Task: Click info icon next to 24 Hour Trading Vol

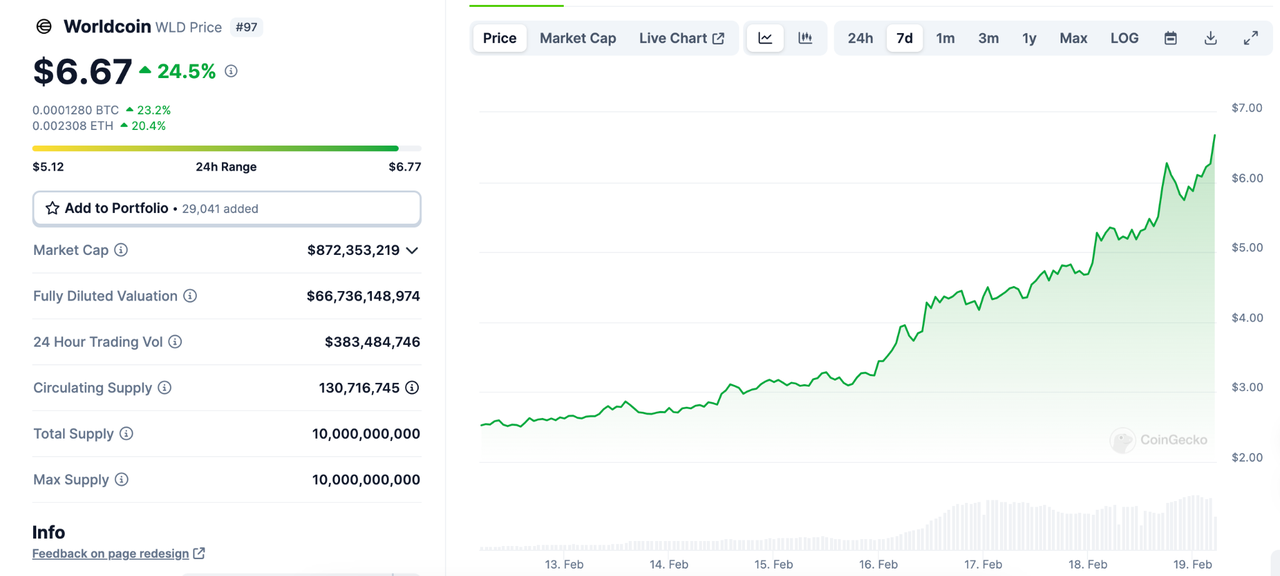Action: [x=175, y=342]
